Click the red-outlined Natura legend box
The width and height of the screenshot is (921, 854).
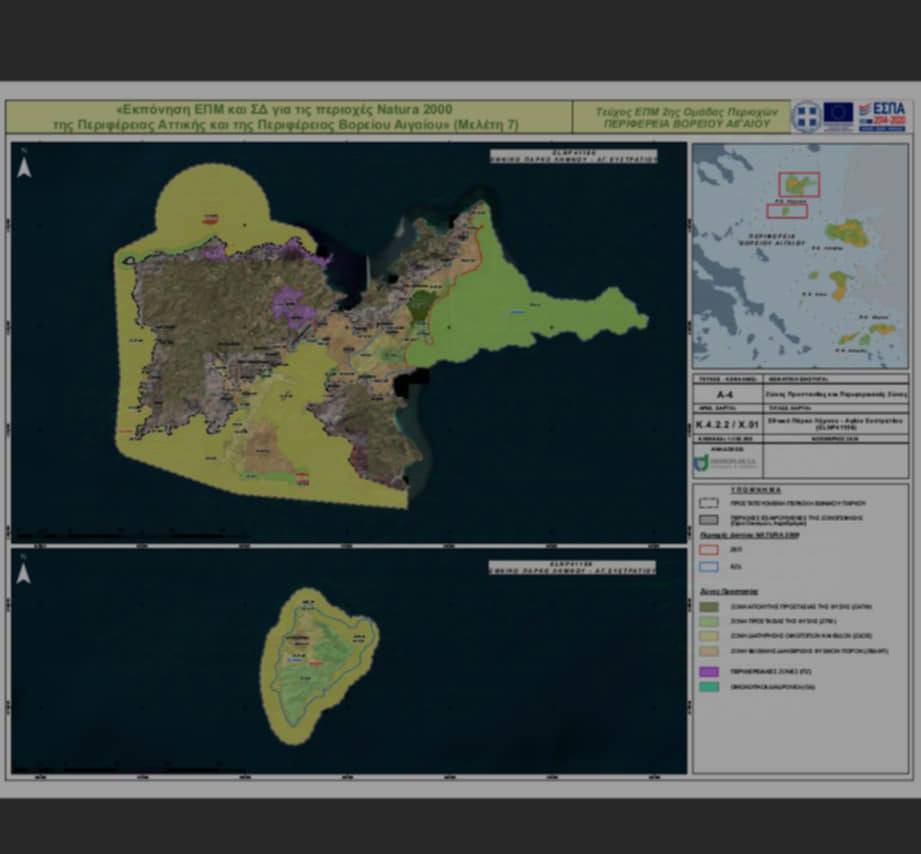click(710, 549)
